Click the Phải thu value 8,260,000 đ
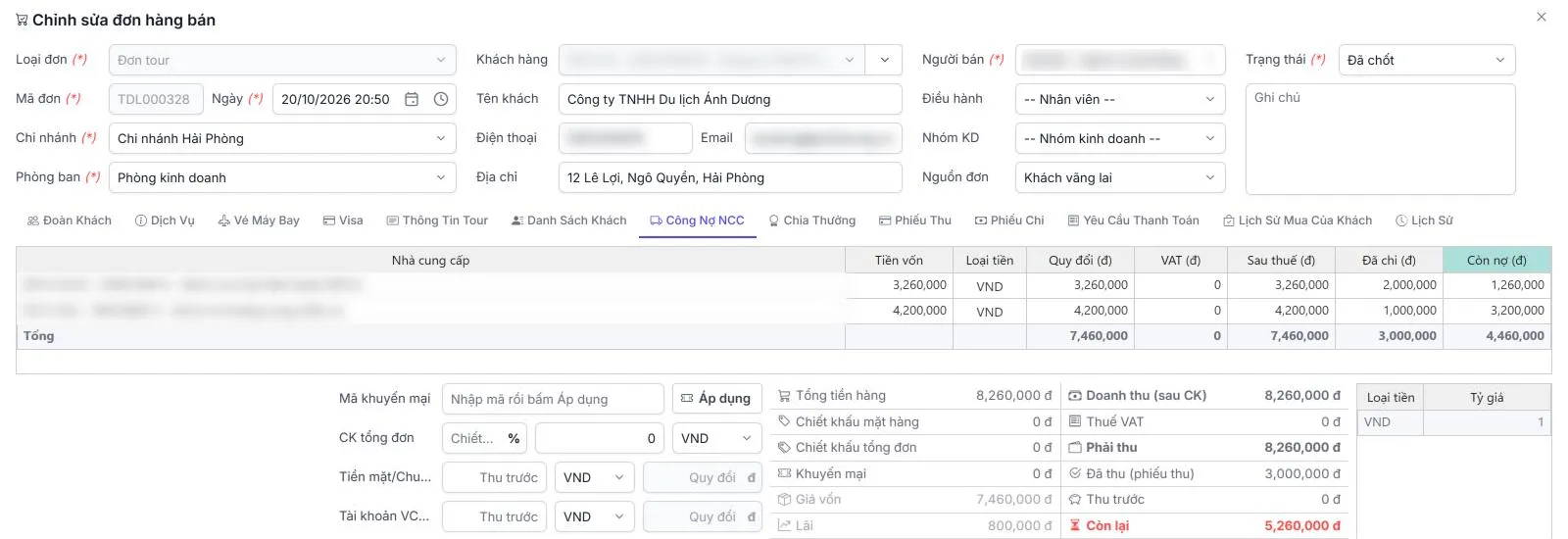The image size is (1568, 539). [x=1302, y=447]
